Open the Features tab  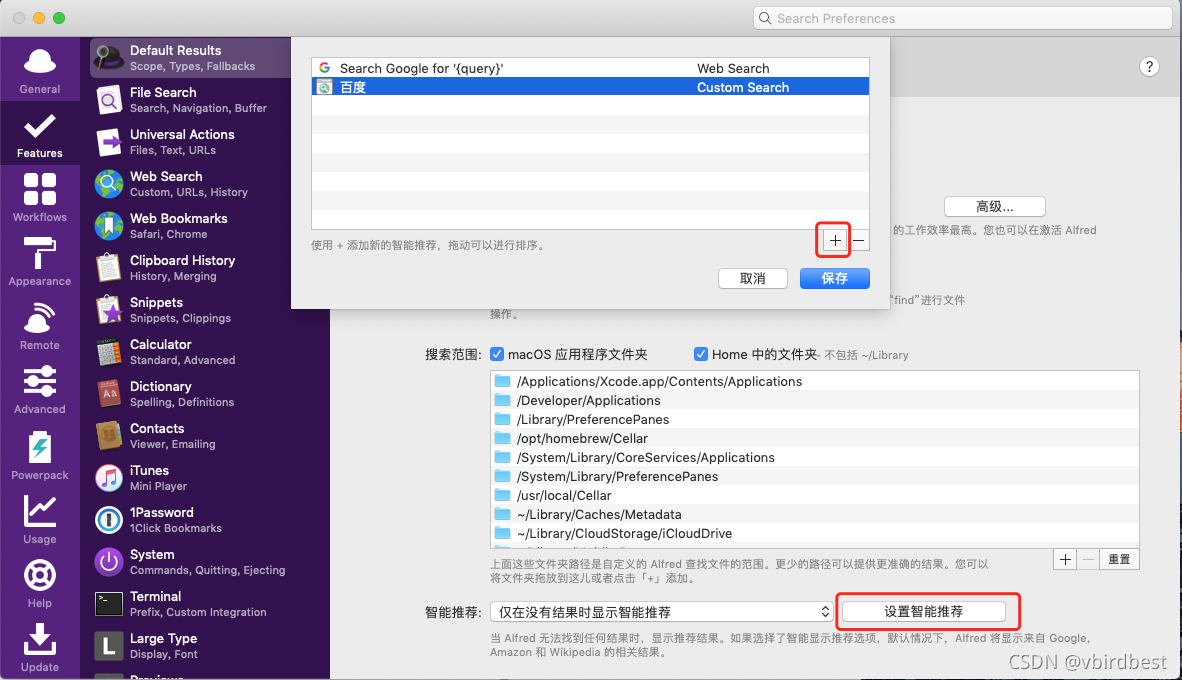(40, 135)
